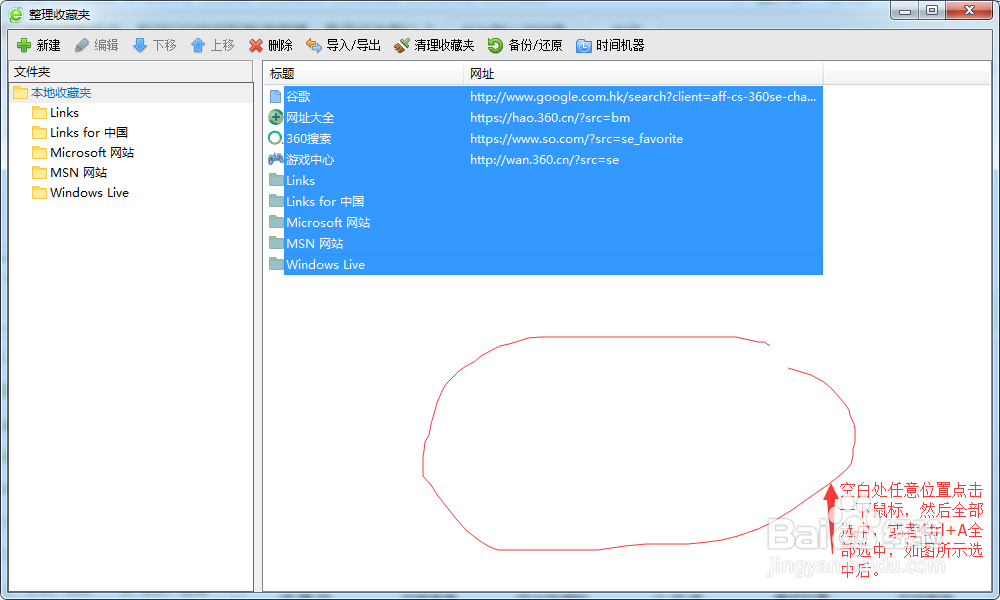Screen dimensions: 1000x600
Task: Click the google.com.hk URL cell
Action: [x=643, y=96]
